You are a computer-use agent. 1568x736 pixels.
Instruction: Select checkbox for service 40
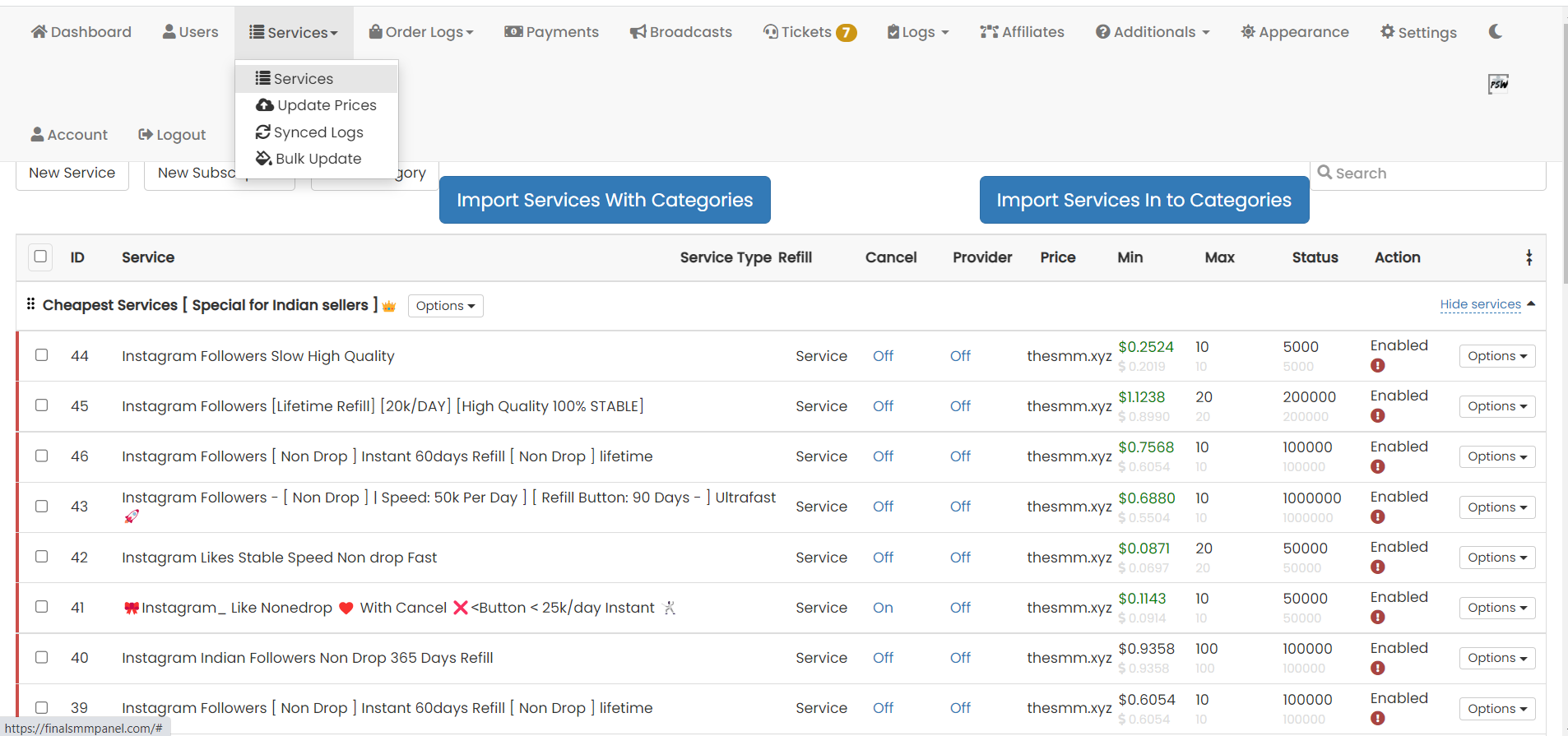pyautogui.click(x=42, y=657)
